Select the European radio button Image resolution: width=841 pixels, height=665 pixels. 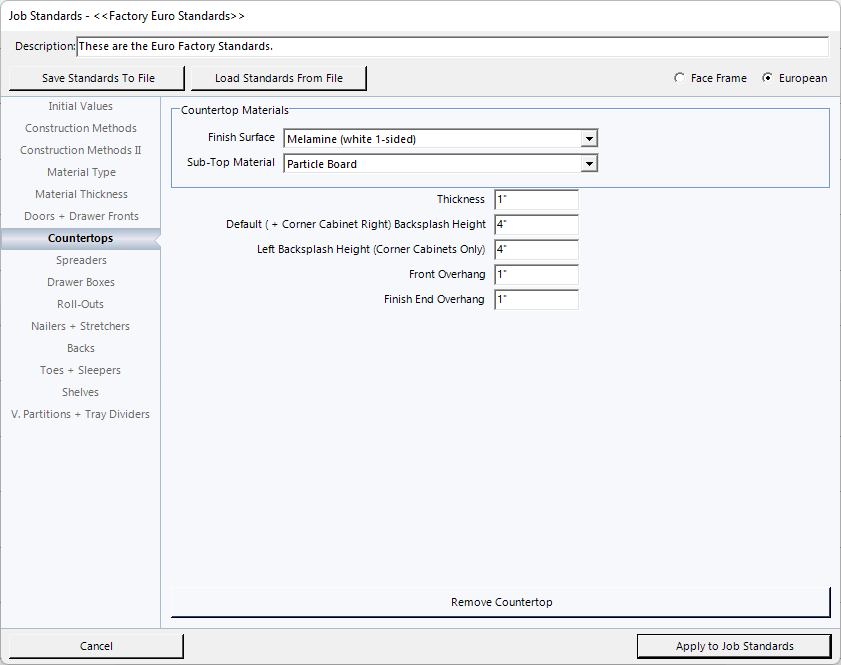pyautogui.click(x=768, y=78)
